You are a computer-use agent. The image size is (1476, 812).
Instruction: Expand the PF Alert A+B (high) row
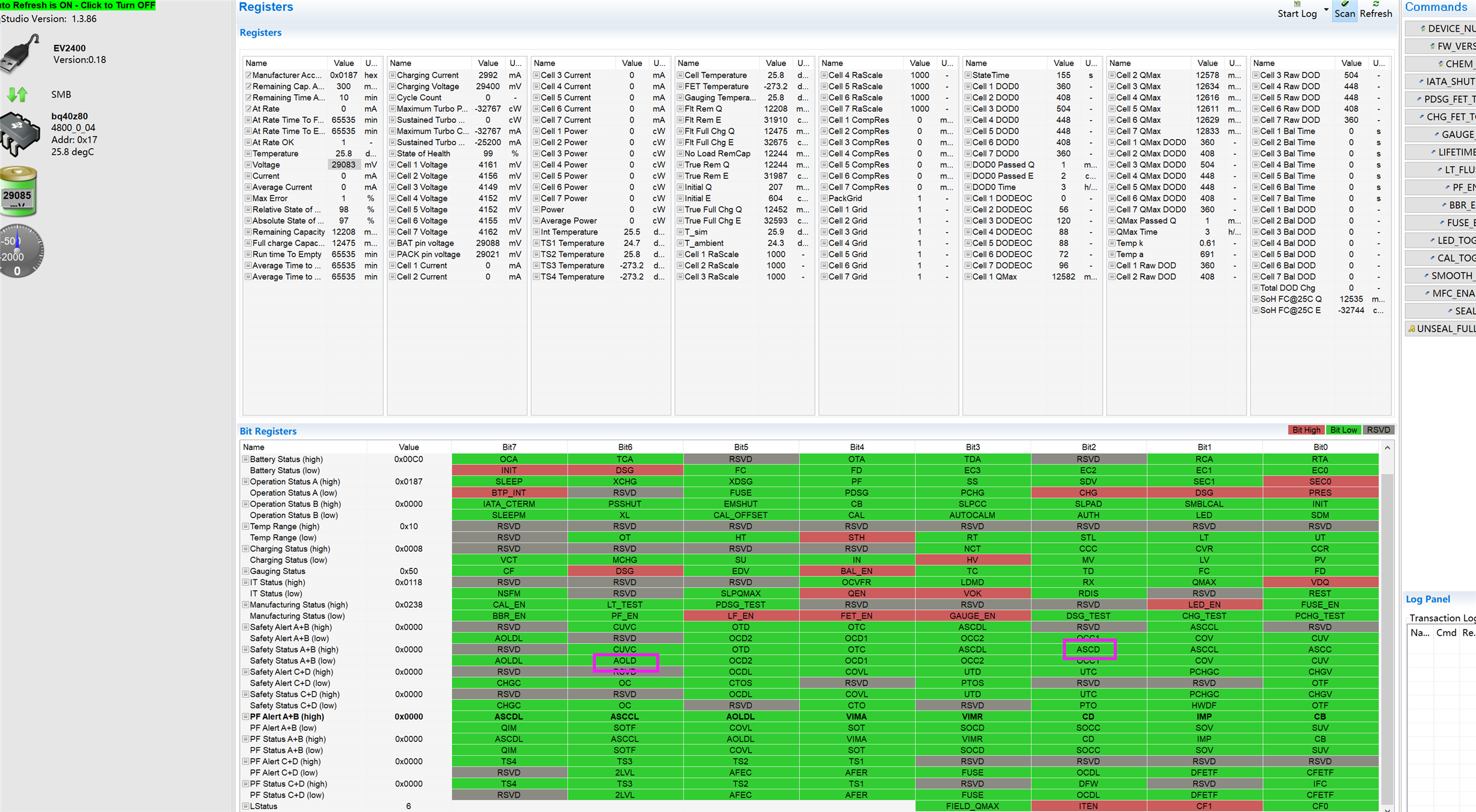pos(245,717)
